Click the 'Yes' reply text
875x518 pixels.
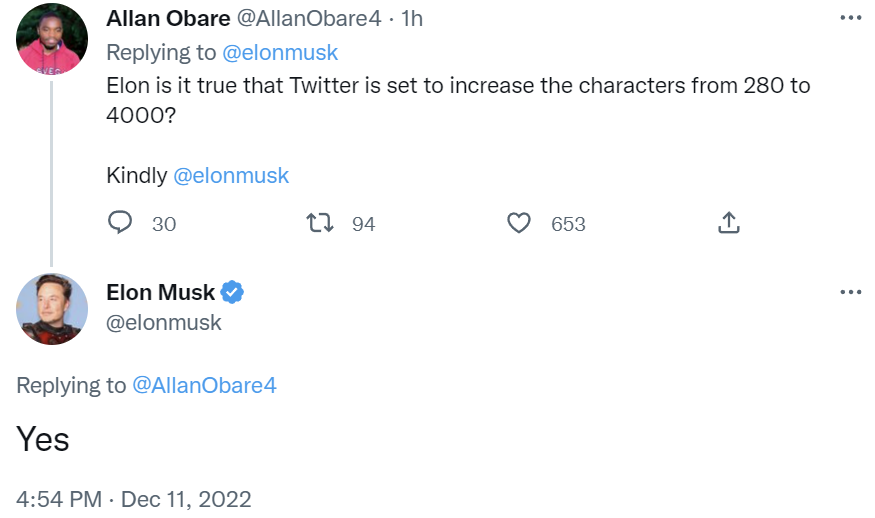point(43,438)
